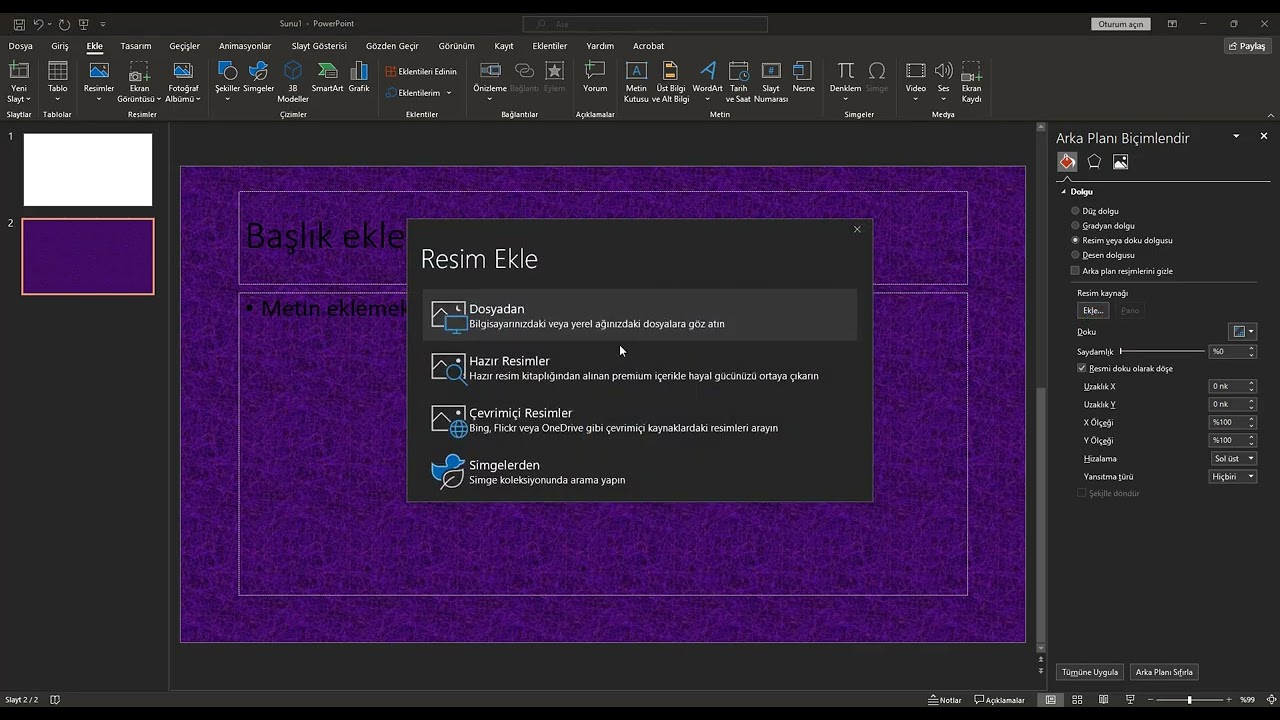Collapse the Dolgu section

tap(1064, 191)
